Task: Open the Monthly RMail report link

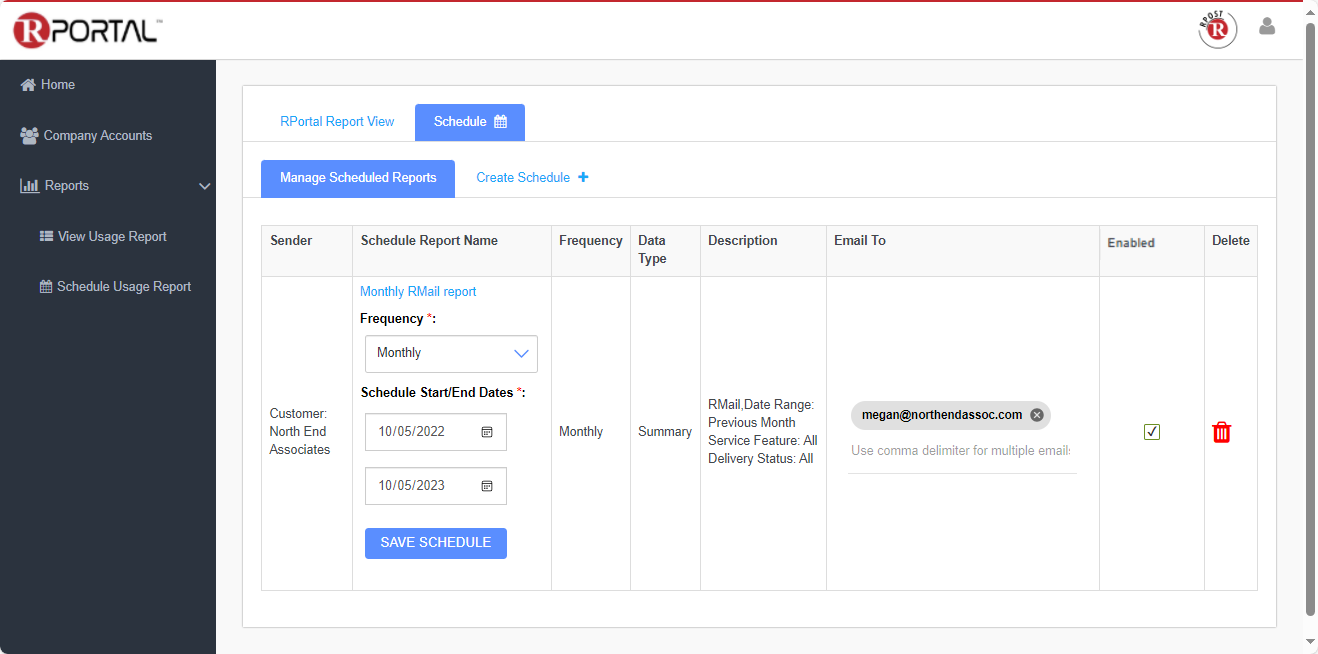Action: click(x=418, y=292)
